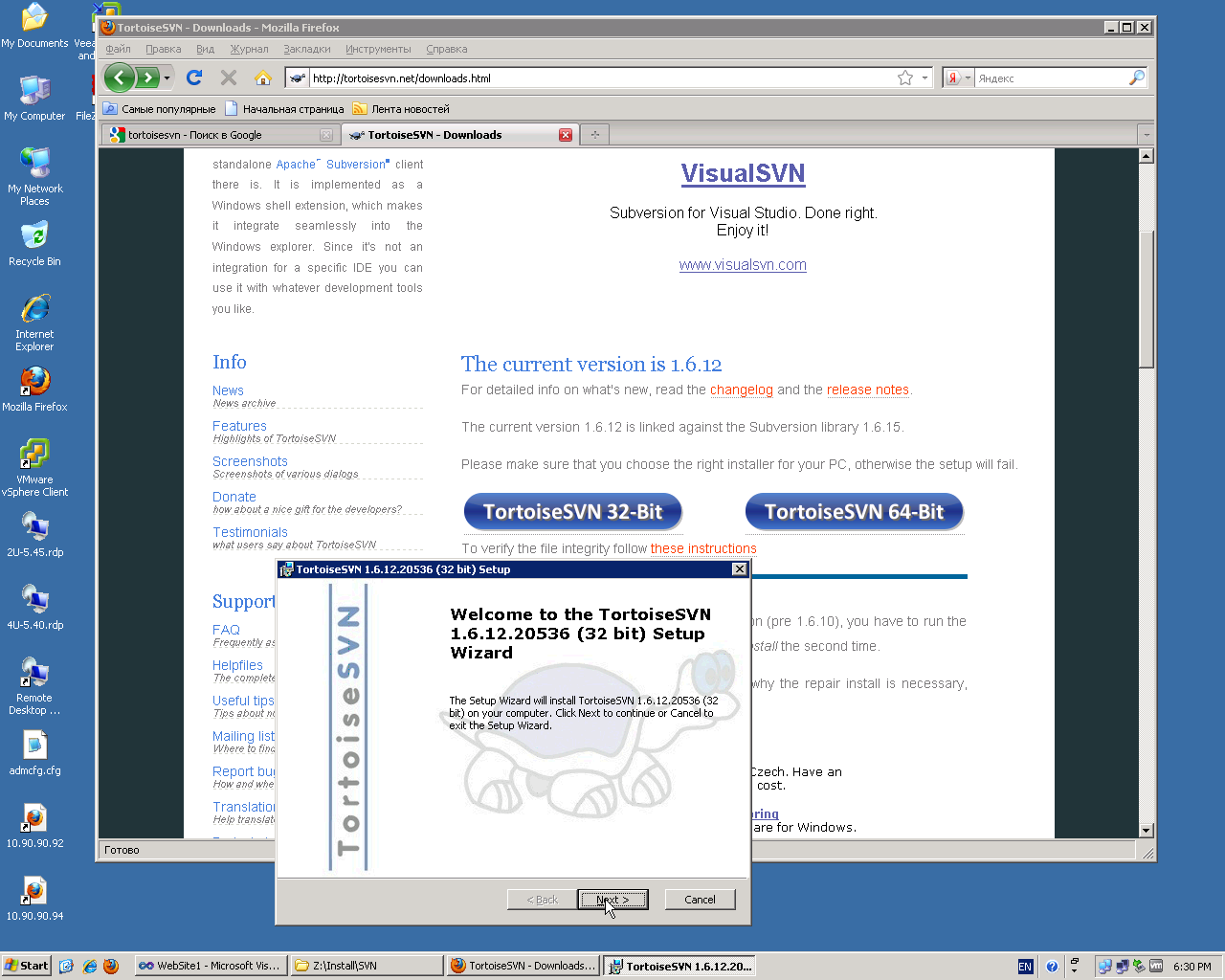The image size is (1225, 980).
Task: Select the 4U-5.40.rdp desktop file
Action: [x=34, y=607]
